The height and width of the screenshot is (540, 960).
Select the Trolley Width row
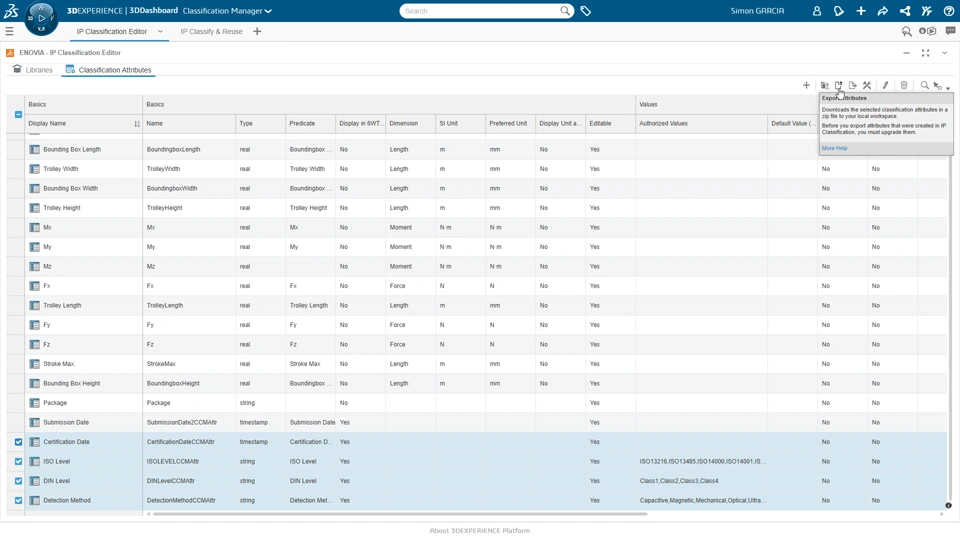(476, 169)
